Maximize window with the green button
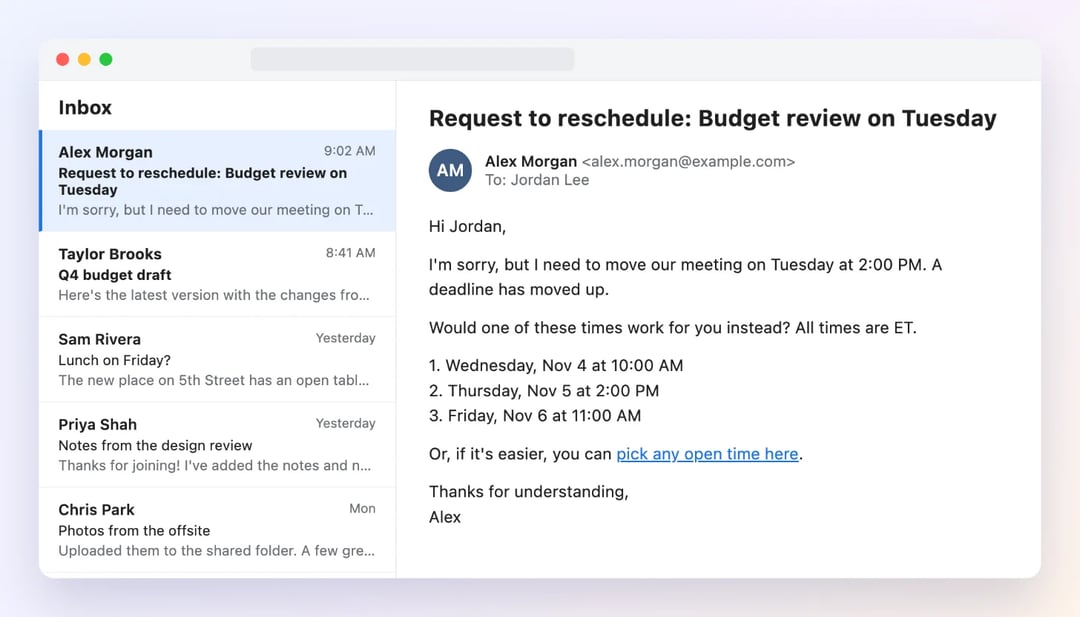1080x617 pixels. (106, 59)
